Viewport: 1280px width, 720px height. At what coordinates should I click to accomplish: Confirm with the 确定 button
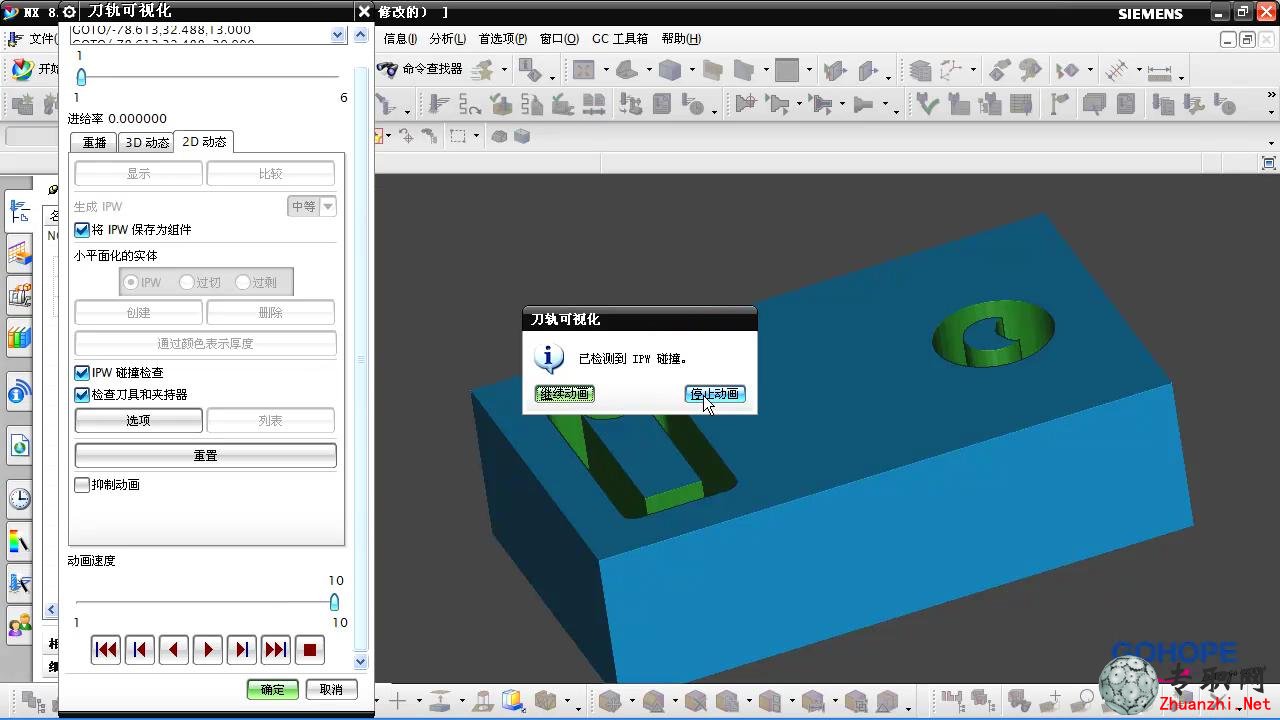[x=273, y=690]
